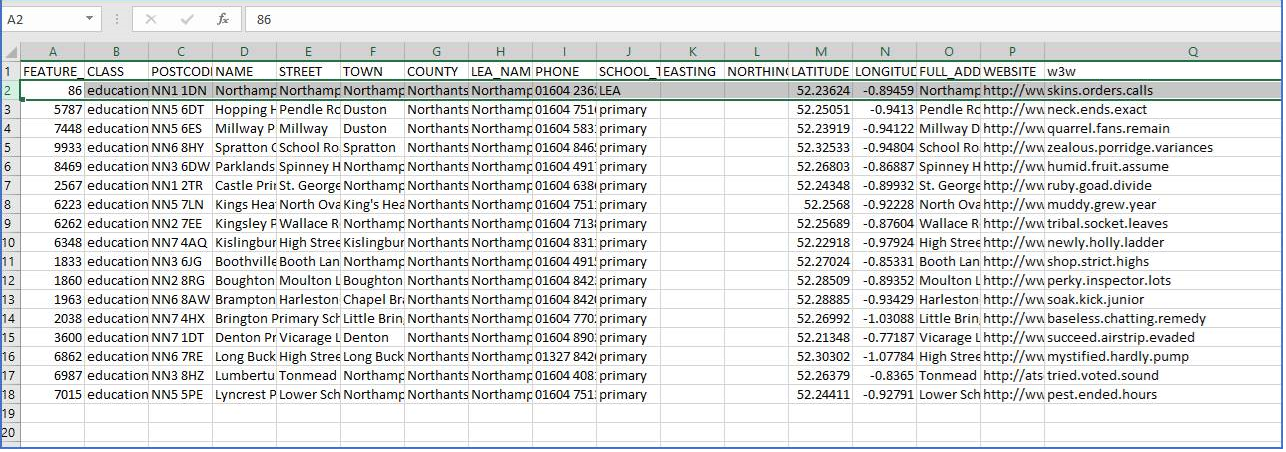This screenshot has width=1286, height=452.
Task: Select column B header
Action: coord(117,52)
